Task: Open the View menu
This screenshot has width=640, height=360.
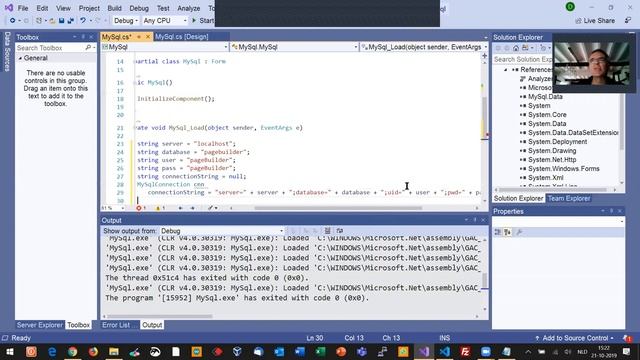Action: pyautogui.click(x=63, y=8)
